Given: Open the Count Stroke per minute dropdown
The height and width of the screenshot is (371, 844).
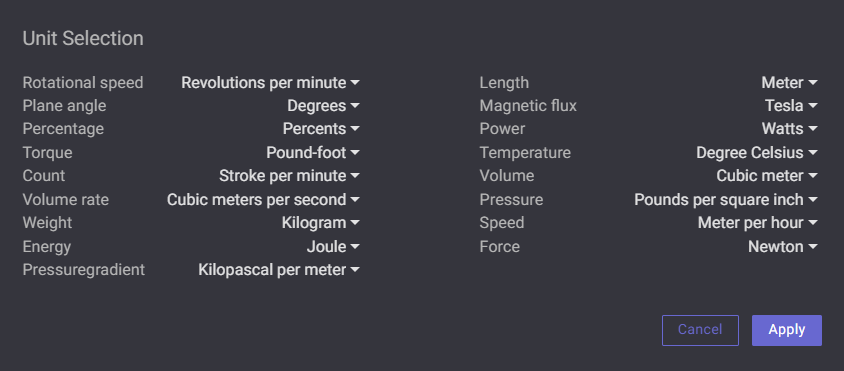Looking at the screenshot, I should pos(289,176).
